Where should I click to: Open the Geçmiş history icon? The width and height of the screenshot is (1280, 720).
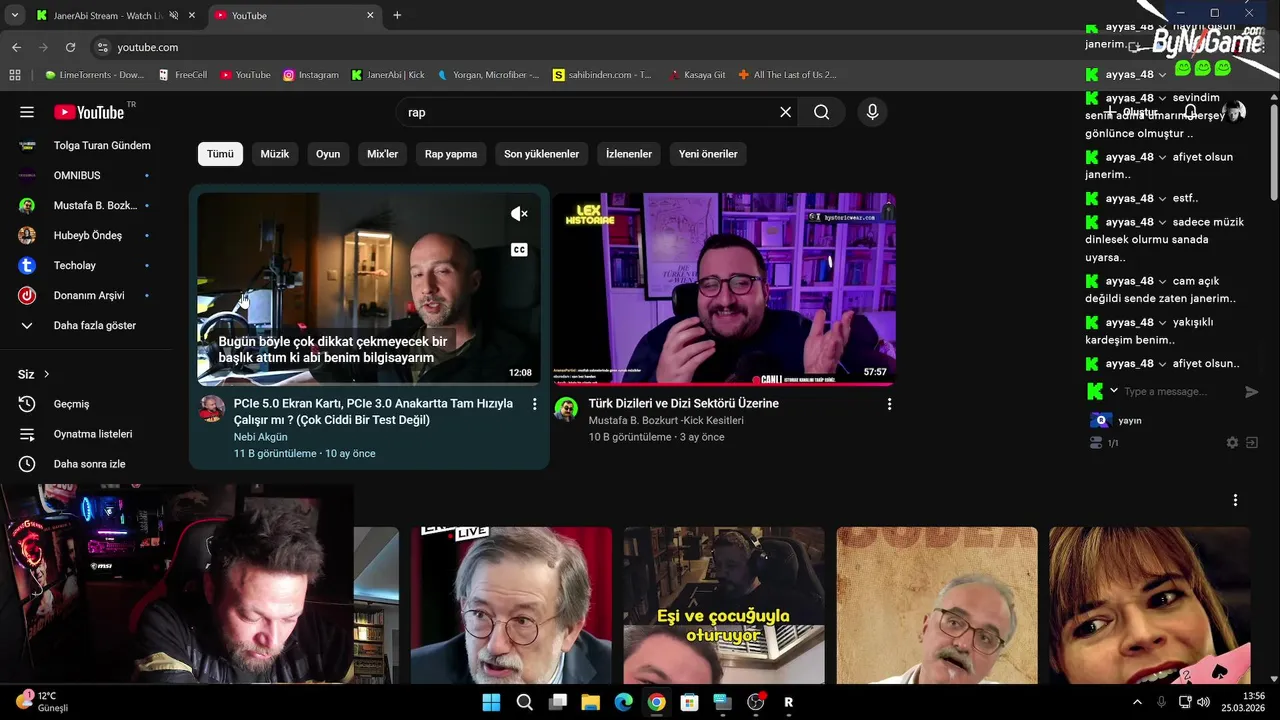[x=27, y=404]
